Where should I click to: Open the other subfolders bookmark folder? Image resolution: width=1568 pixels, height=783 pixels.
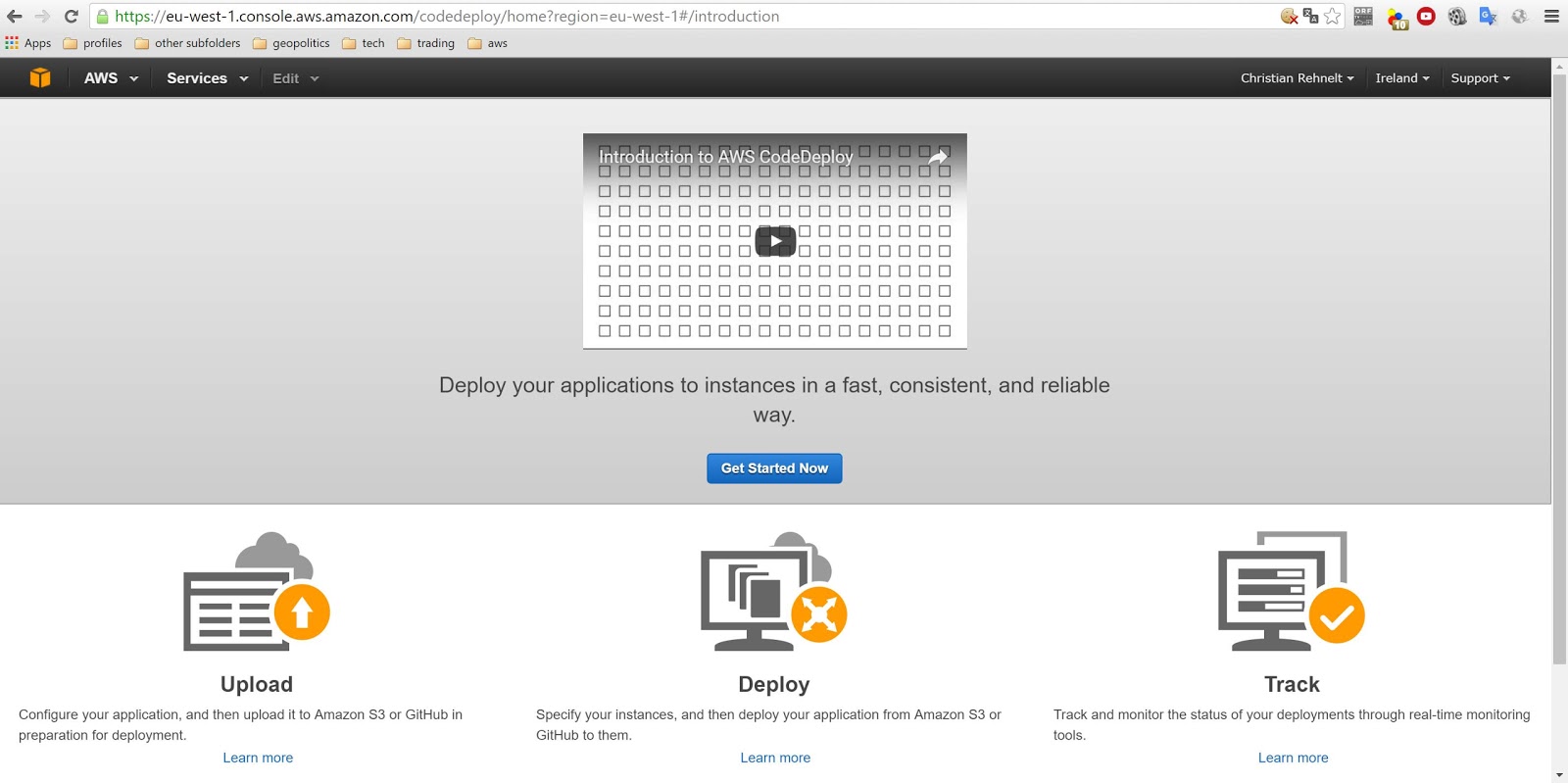coord(187,43)
